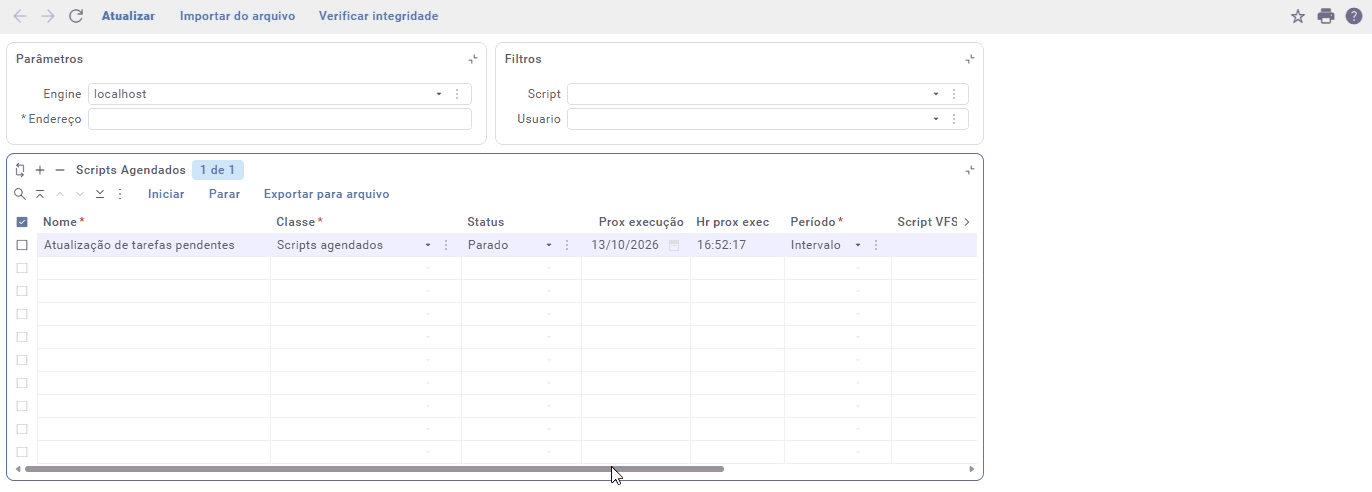The height and width of the screenshot is (492, 1372).
Task: Move to next record in grid
Action: (x=80, y=194)
